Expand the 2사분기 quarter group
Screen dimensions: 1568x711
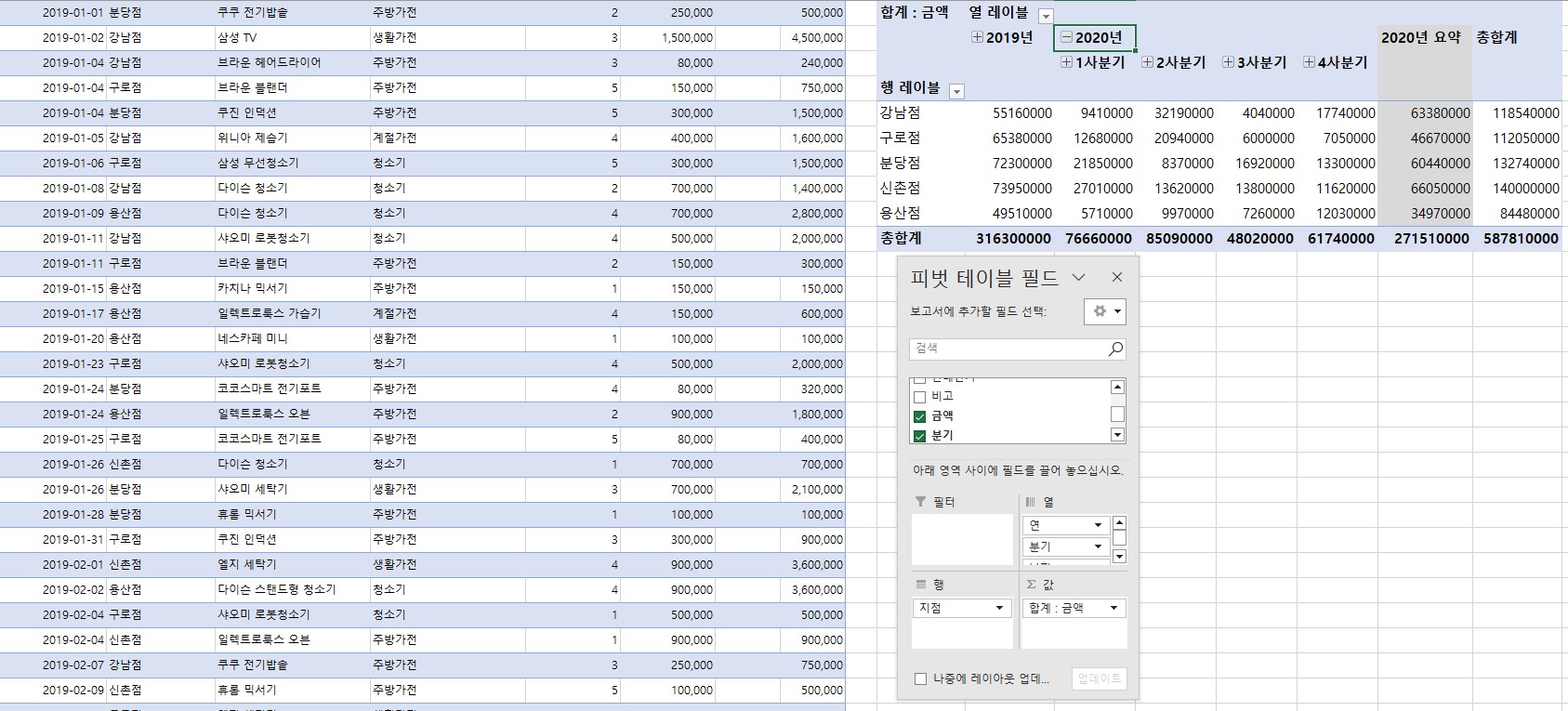click(x=1147, y=62)
